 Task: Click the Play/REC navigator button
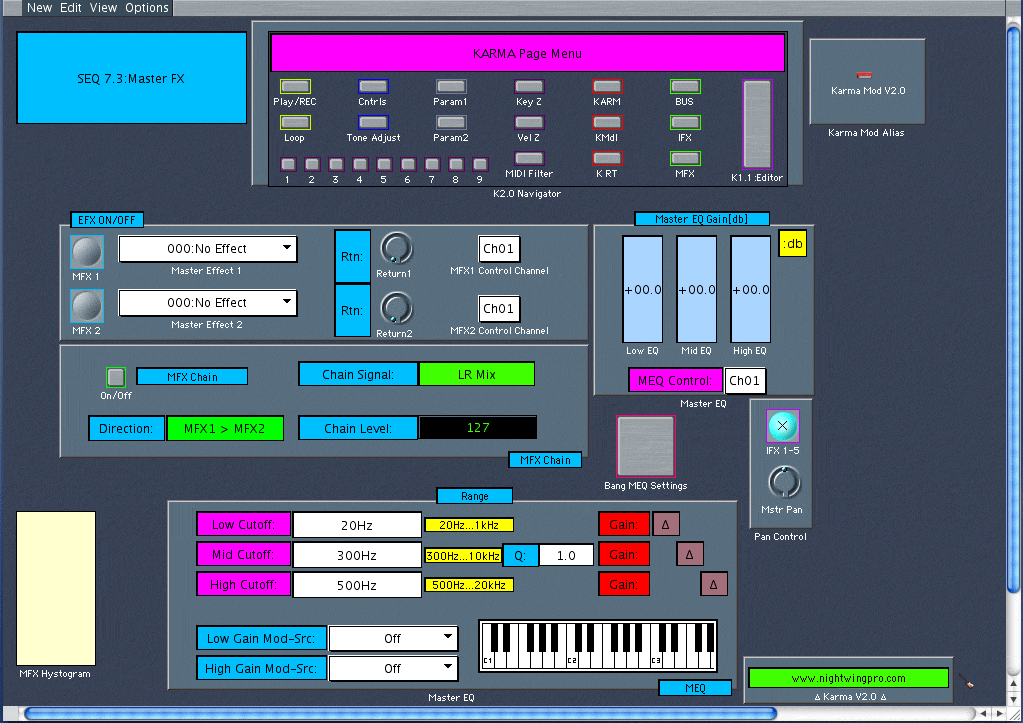click(x=295, y=87)
